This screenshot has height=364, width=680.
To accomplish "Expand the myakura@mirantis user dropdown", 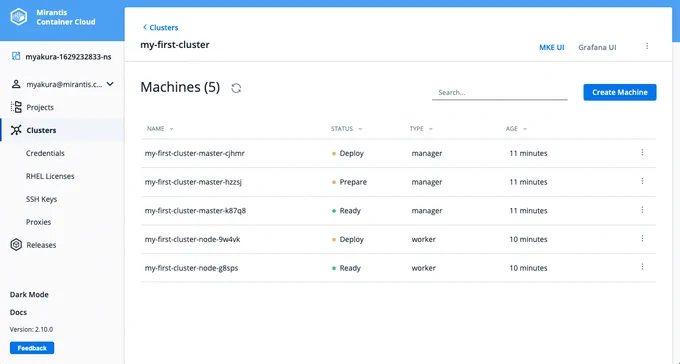I will pyautogui.click(x=110, y=84).
